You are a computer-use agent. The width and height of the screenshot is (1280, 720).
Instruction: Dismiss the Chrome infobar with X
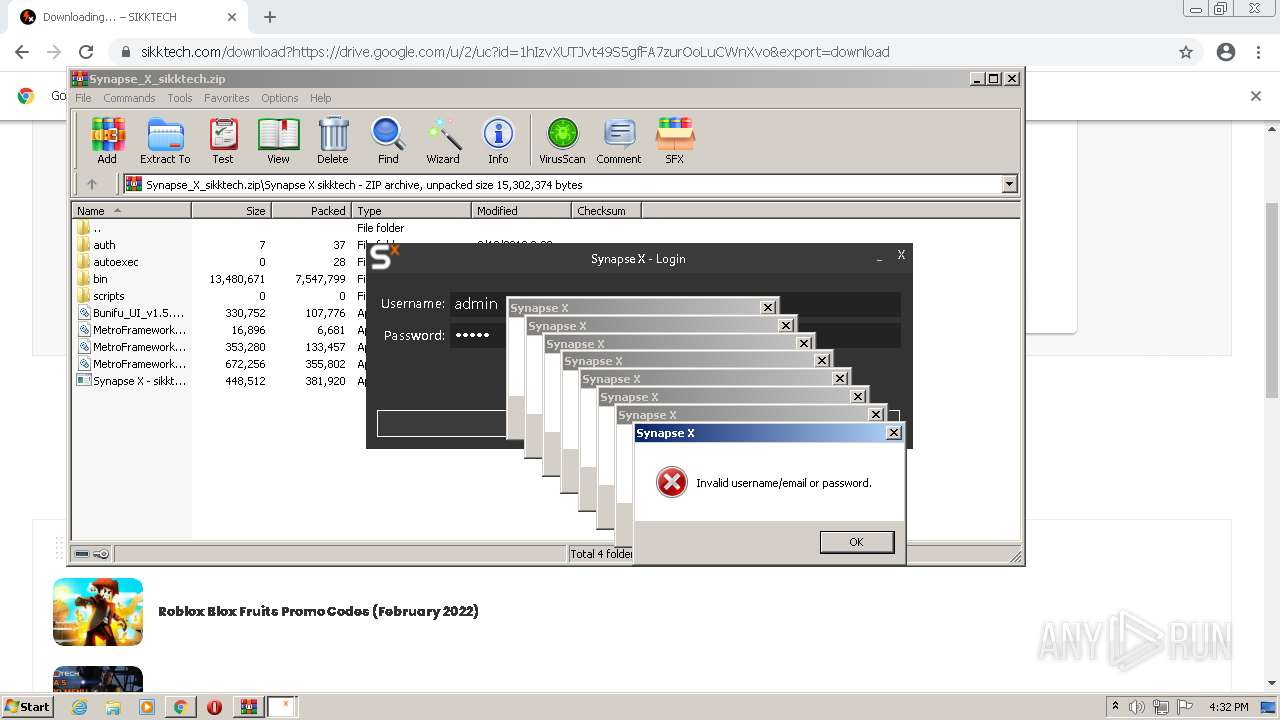[1256, 96]
